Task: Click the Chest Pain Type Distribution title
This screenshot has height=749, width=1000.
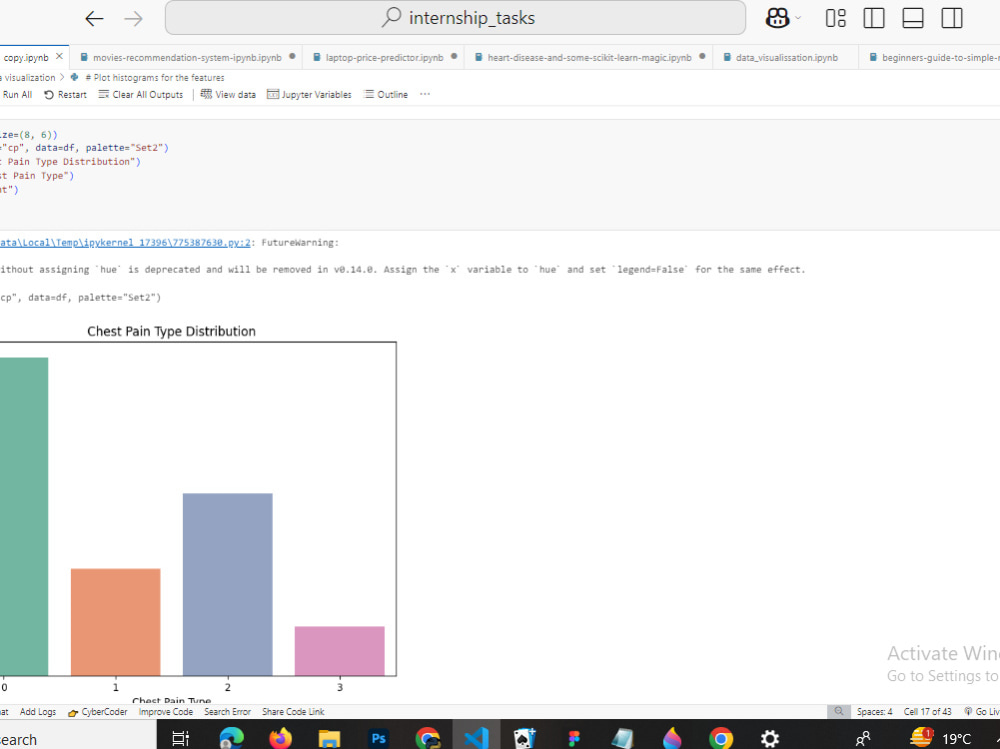Action: click(x=172, y=331)
